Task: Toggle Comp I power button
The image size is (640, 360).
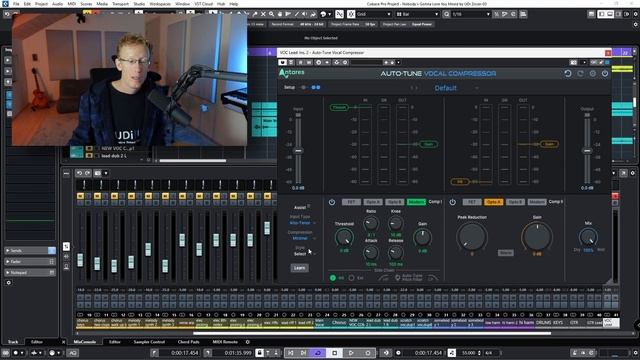Action: pyautogui.click(x=332, y=202)
